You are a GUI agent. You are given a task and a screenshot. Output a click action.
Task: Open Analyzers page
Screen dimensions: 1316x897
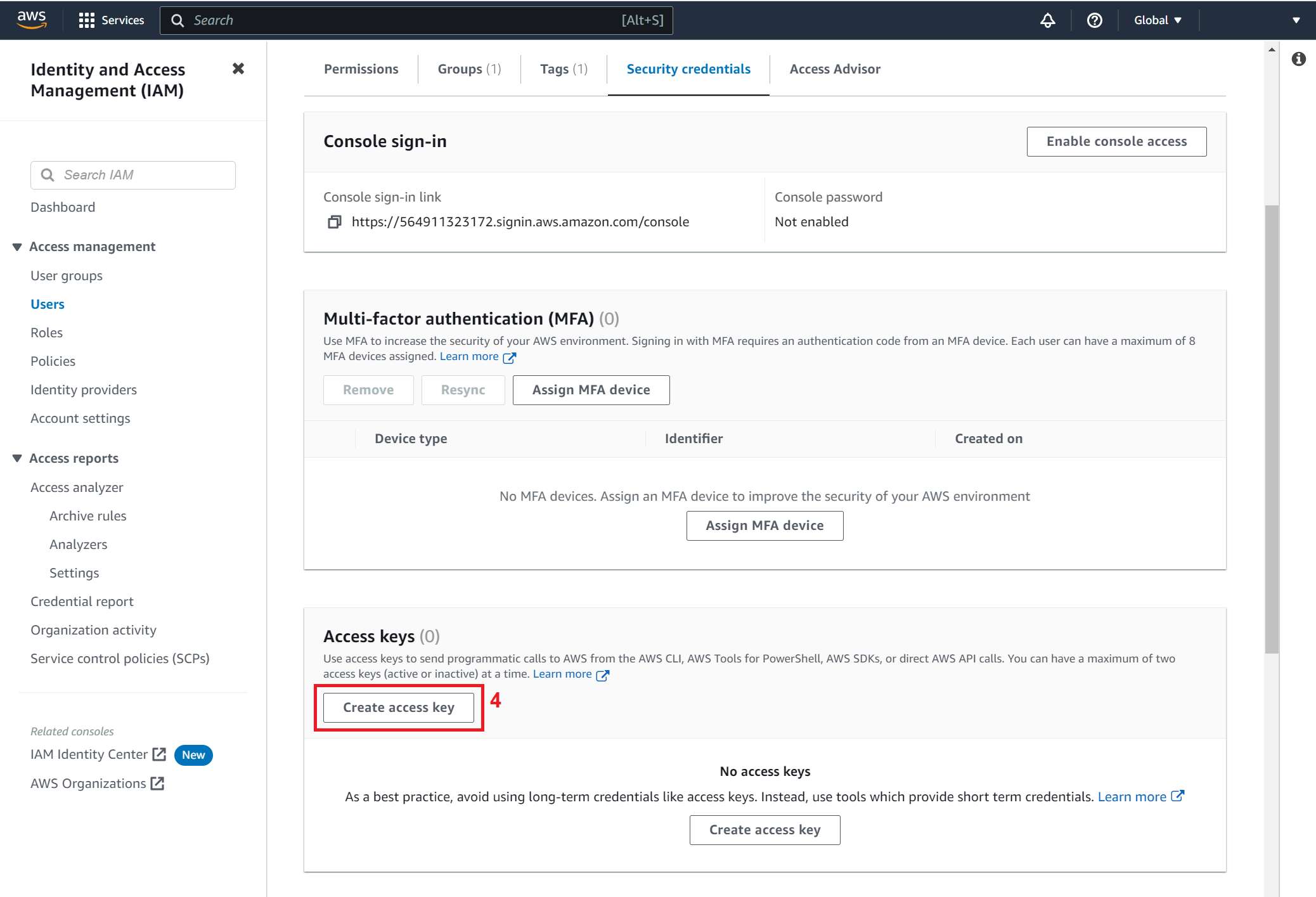tap(79, 545)
